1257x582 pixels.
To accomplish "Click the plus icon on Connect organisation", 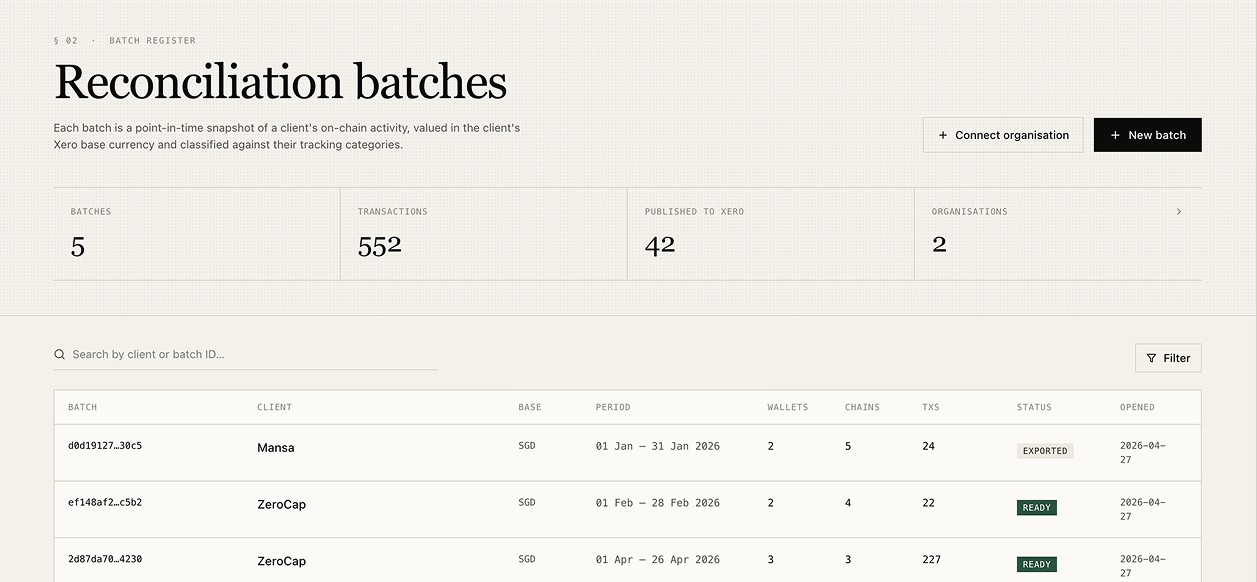I will click(x=942, y=135).
